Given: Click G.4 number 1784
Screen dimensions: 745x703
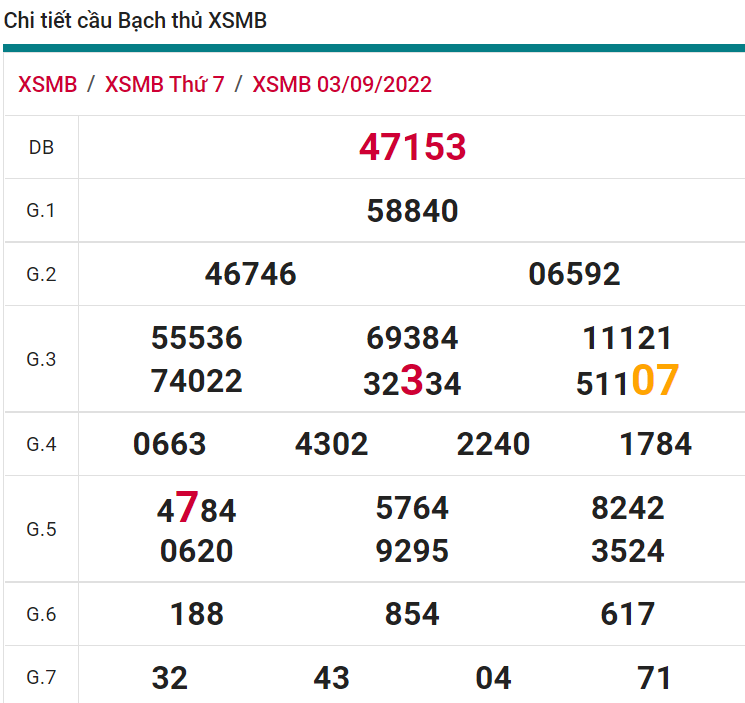Looking at the screenshot, I should pos(655,444).
